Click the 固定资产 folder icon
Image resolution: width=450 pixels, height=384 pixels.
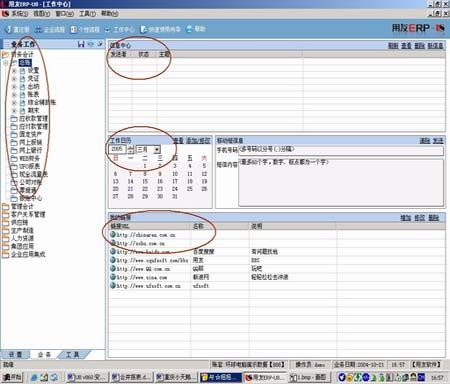(14, 134)
